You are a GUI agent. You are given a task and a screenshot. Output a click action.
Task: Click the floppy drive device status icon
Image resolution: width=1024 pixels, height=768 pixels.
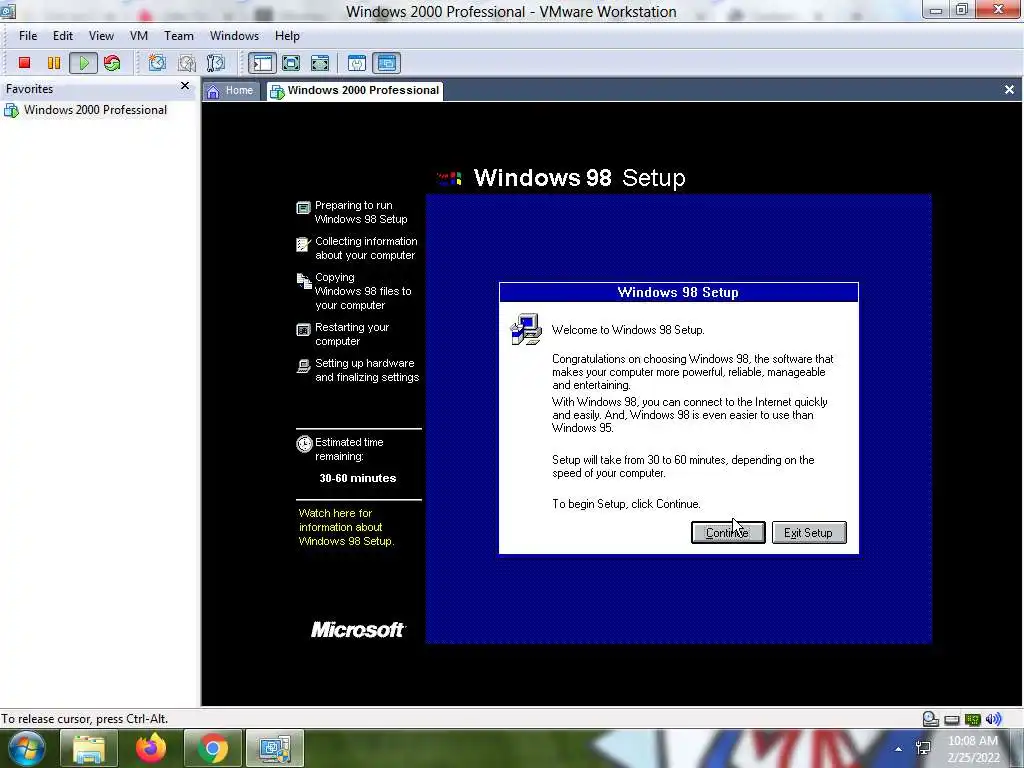pyautogui.click(x=952, y=720)
